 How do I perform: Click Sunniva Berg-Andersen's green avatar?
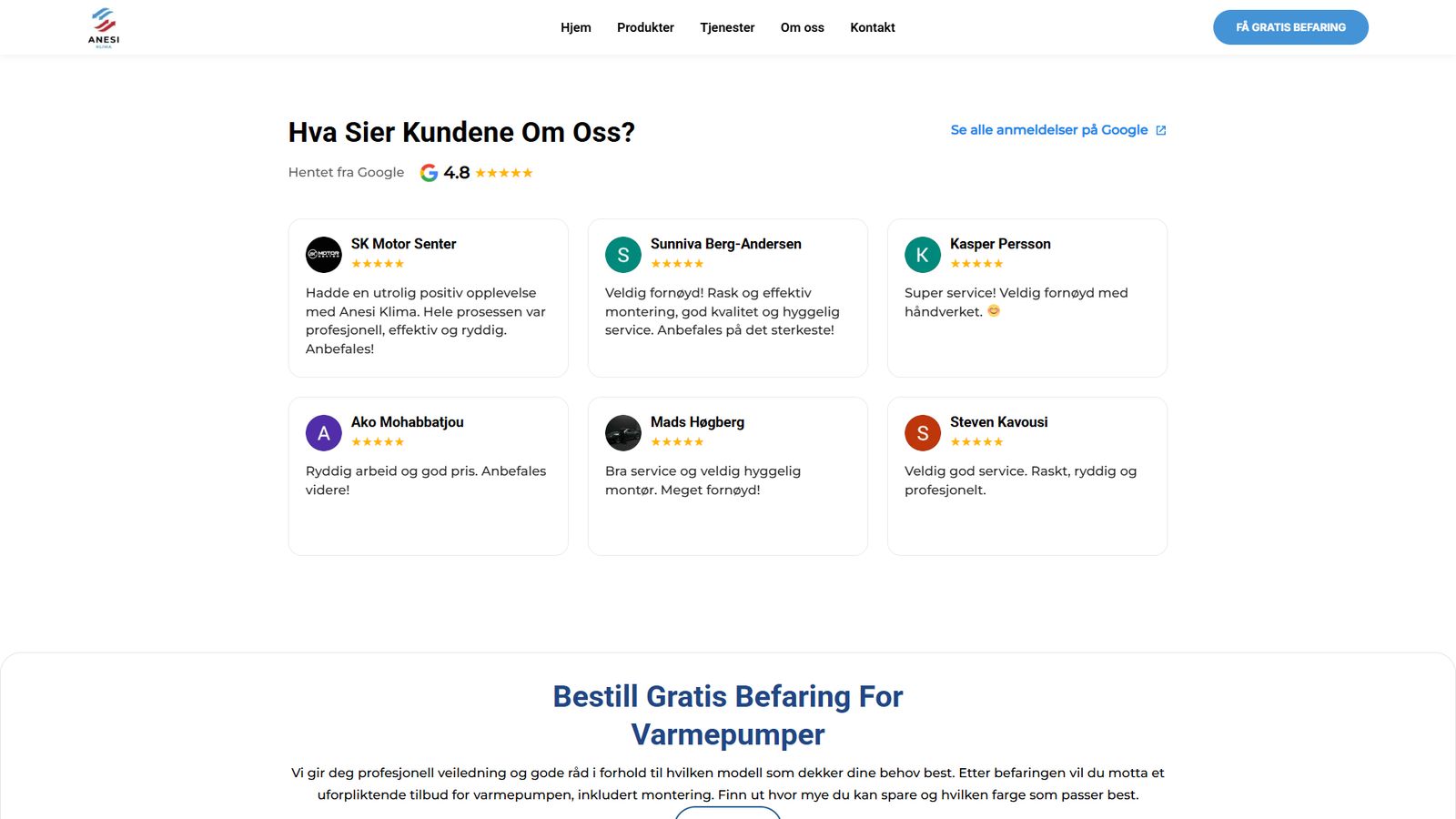tap(623, 255)
